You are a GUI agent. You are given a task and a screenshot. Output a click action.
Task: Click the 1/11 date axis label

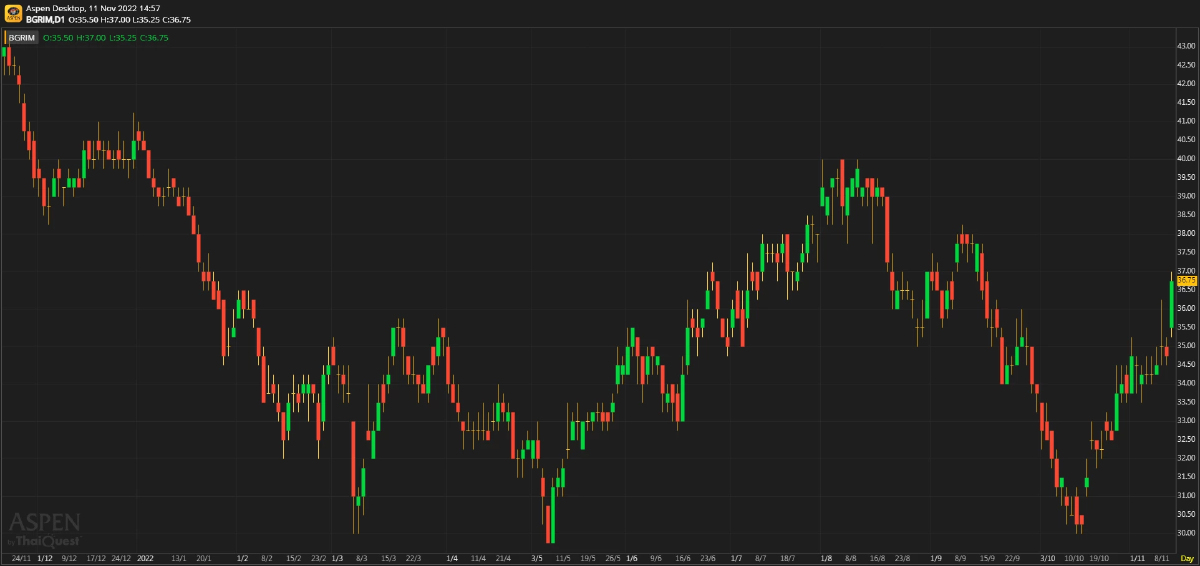click(x=1138, y=557)
